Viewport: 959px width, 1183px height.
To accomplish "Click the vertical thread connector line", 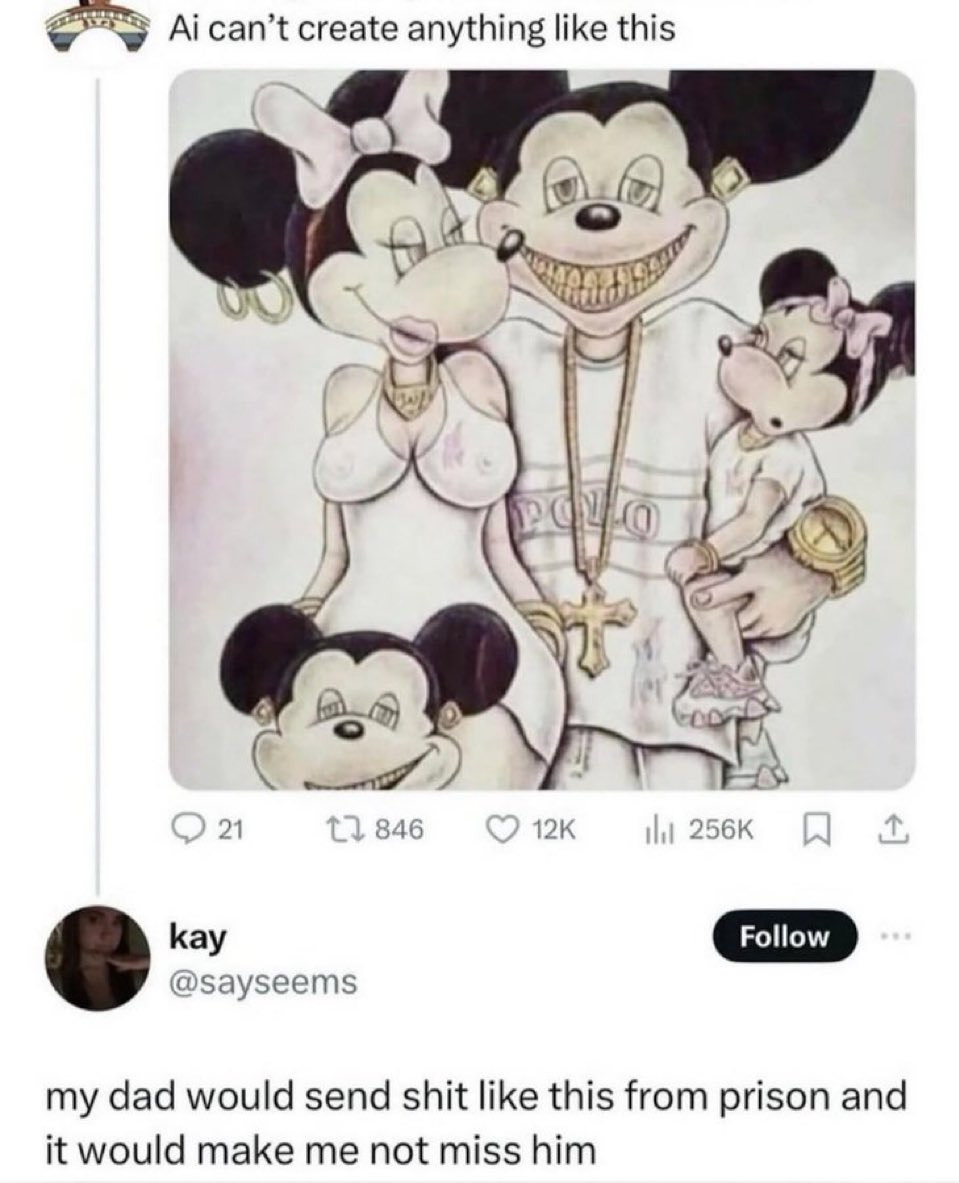I will pyautogui.click(x=97, y=480).
